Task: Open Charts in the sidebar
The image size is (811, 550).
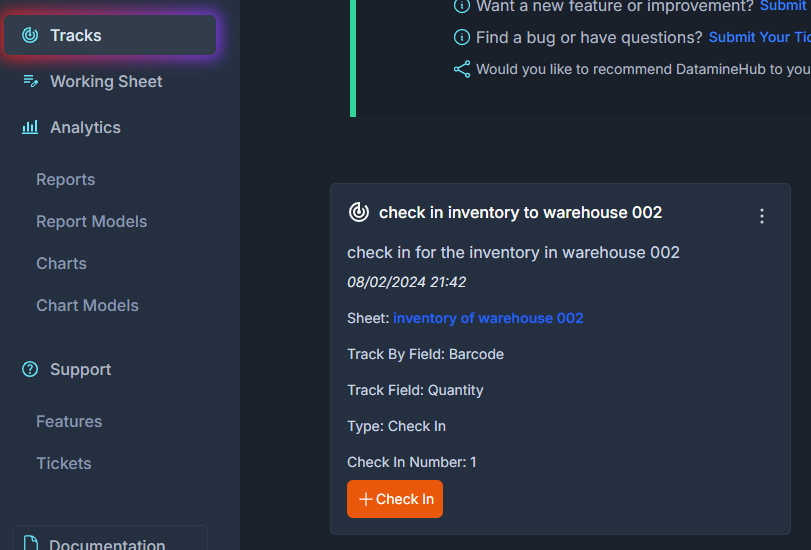Action: coord(62,263)
